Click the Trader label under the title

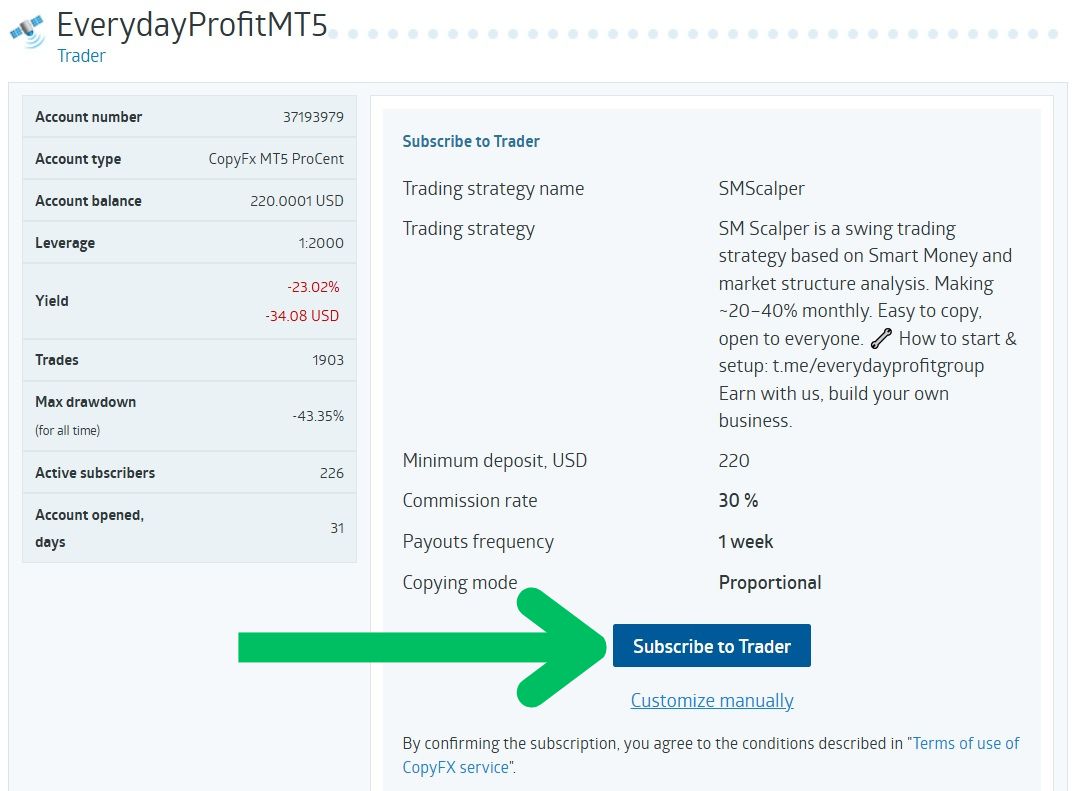pyautogui.click(x=81, y=56)
